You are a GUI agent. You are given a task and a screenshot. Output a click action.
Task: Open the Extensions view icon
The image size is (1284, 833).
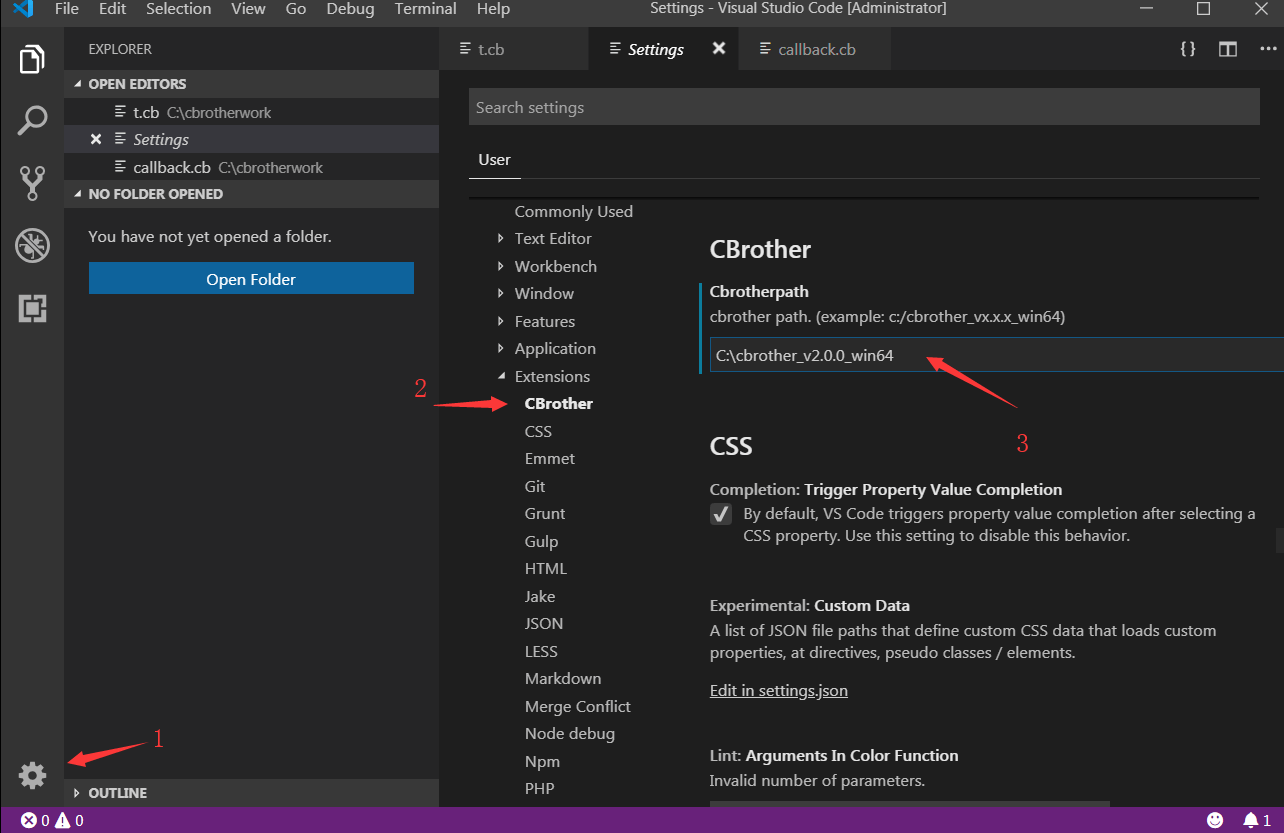coord(32,309)
